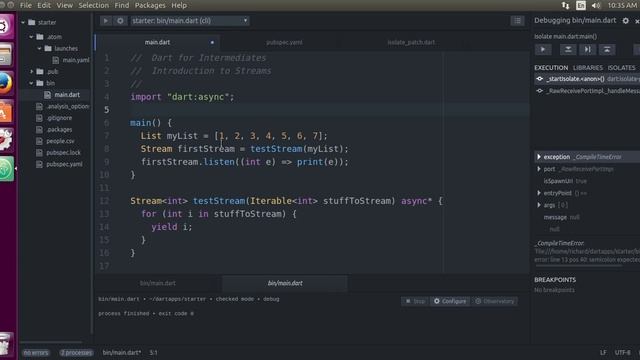Open system settings from the dock
This screenshot has height=360, width=640.
click(x=6, y=140)
